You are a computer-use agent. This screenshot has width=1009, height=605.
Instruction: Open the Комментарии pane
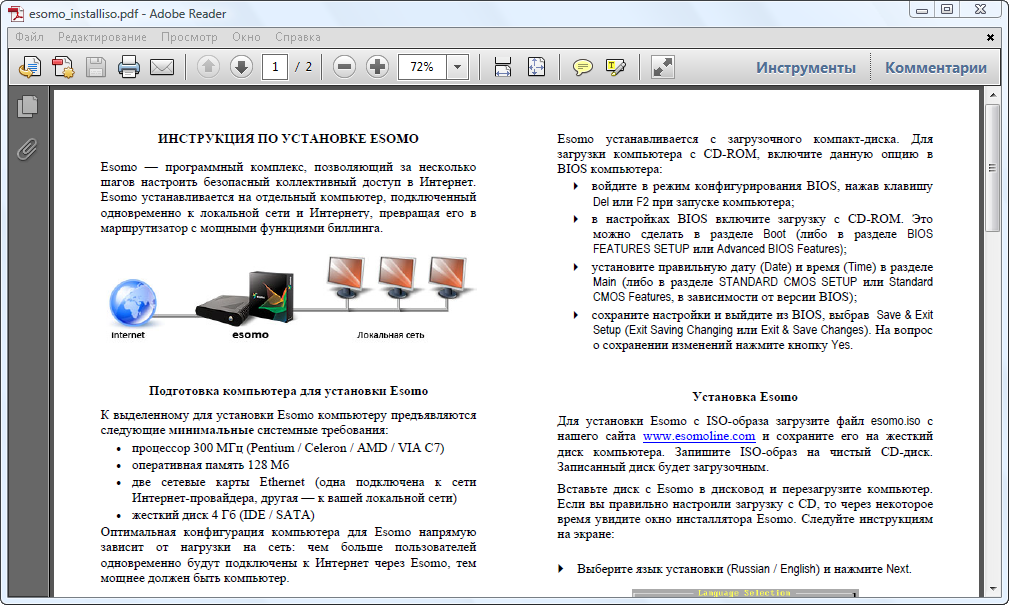(x=936, y=68)
